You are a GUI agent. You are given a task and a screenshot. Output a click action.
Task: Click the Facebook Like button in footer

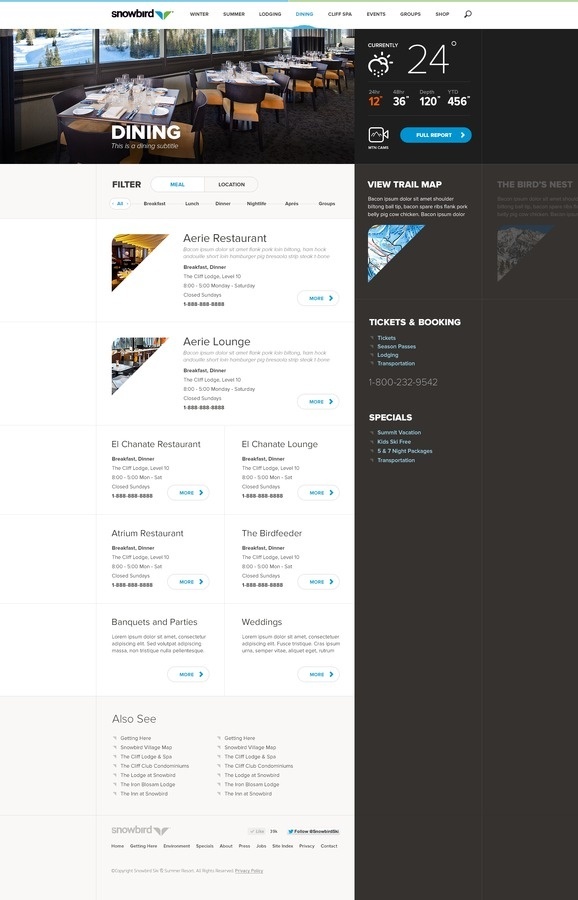coord(257,831)
